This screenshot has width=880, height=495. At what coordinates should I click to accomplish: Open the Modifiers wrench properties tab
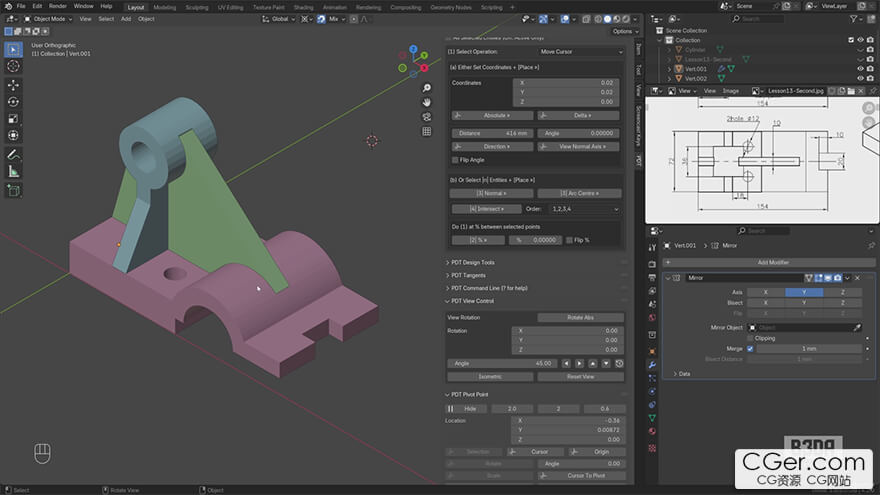(x=652, y=365)
